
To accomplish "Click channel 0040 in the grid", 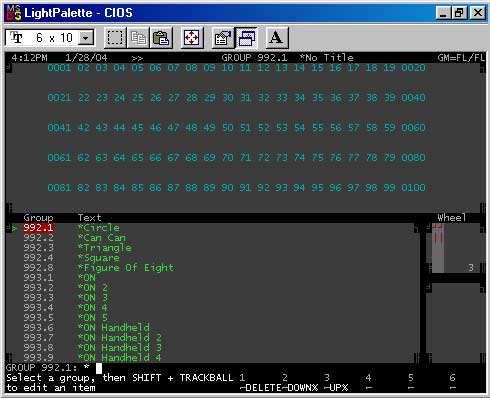I will click(413, 98).
